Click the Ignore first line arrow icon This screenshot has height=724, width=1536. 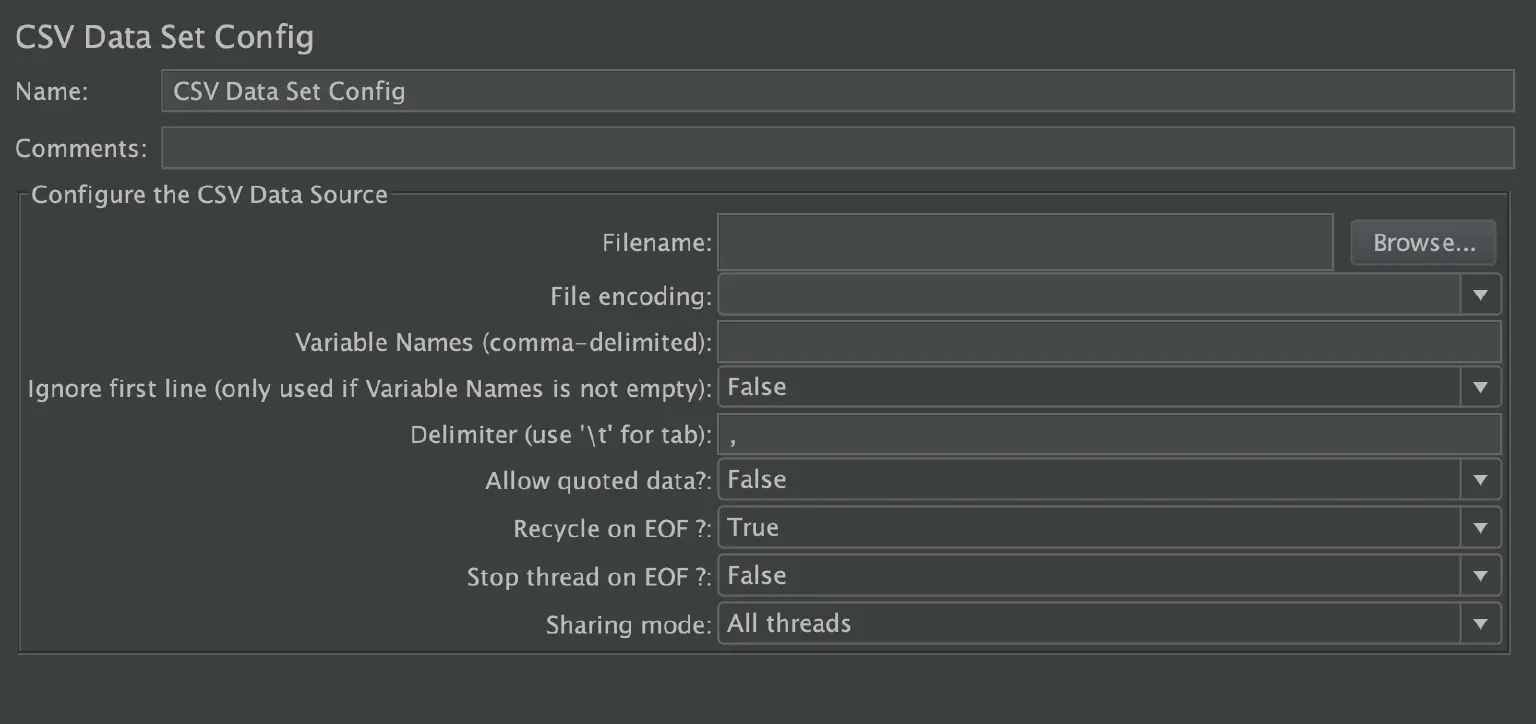[1481, 387]
